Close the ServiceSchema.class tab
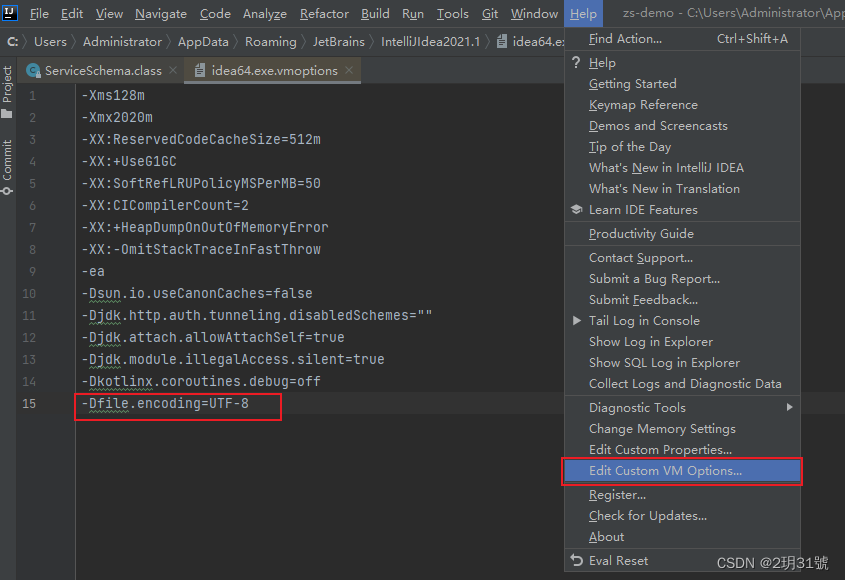 click(172, 70)
